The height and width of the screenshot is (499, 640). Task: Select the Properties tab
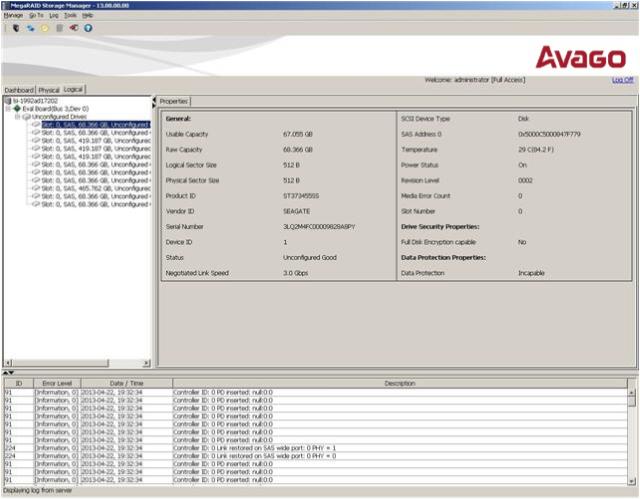pyautogui.click(x=175, y=101)
